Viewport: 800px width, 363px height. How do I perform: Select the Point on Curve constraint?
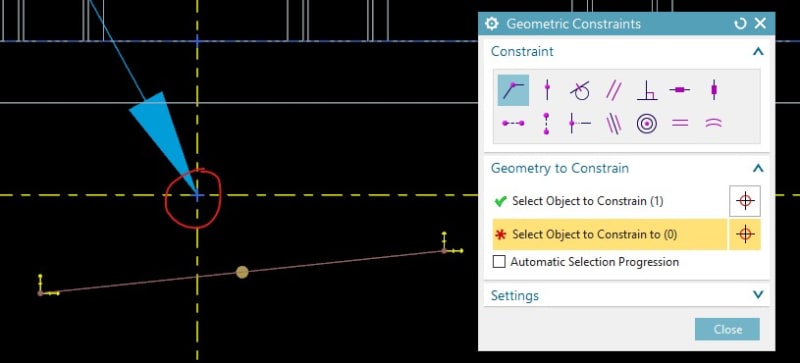tap(546, 90)
